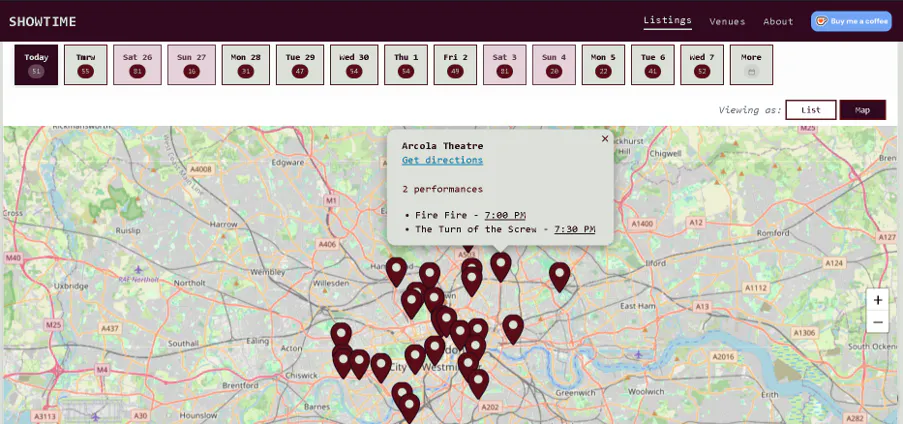This screenshot has height=424, width=903.
Task: Open Get directions for Arcola Theatre
Action: click(442, 160)
